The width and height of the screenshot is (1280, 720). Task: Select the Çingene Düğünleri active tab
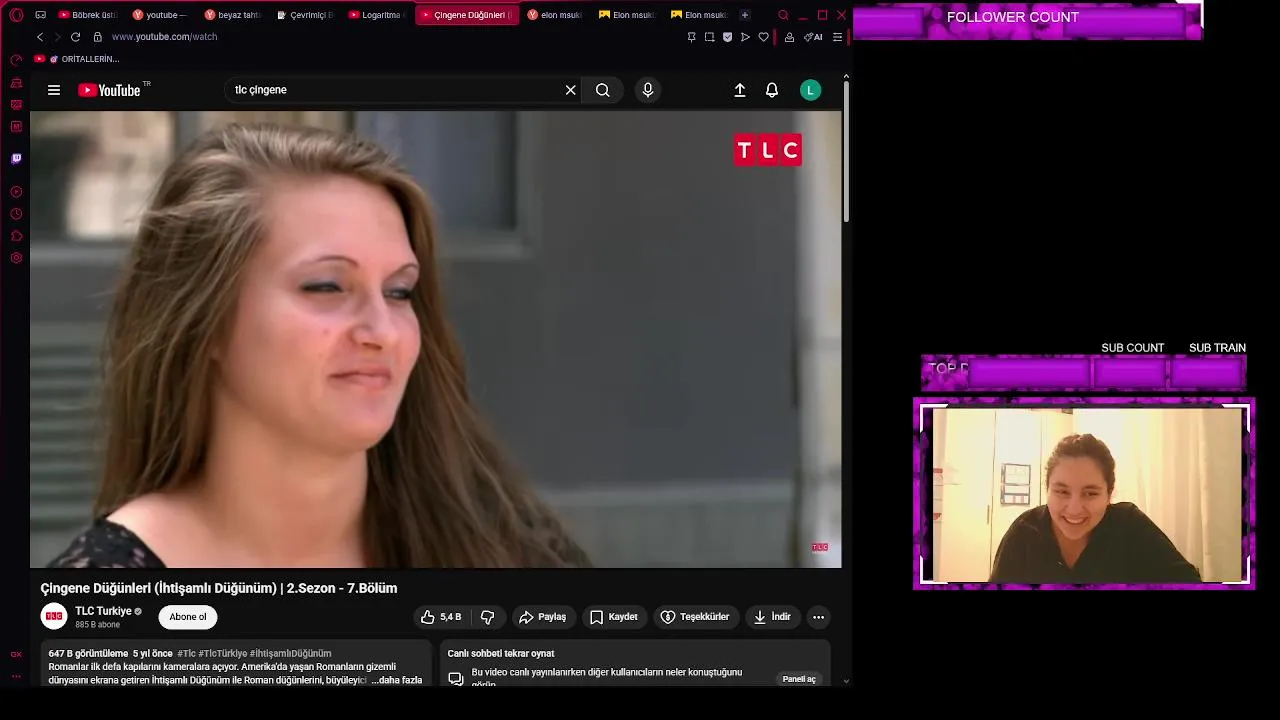[x=467, y=15]
